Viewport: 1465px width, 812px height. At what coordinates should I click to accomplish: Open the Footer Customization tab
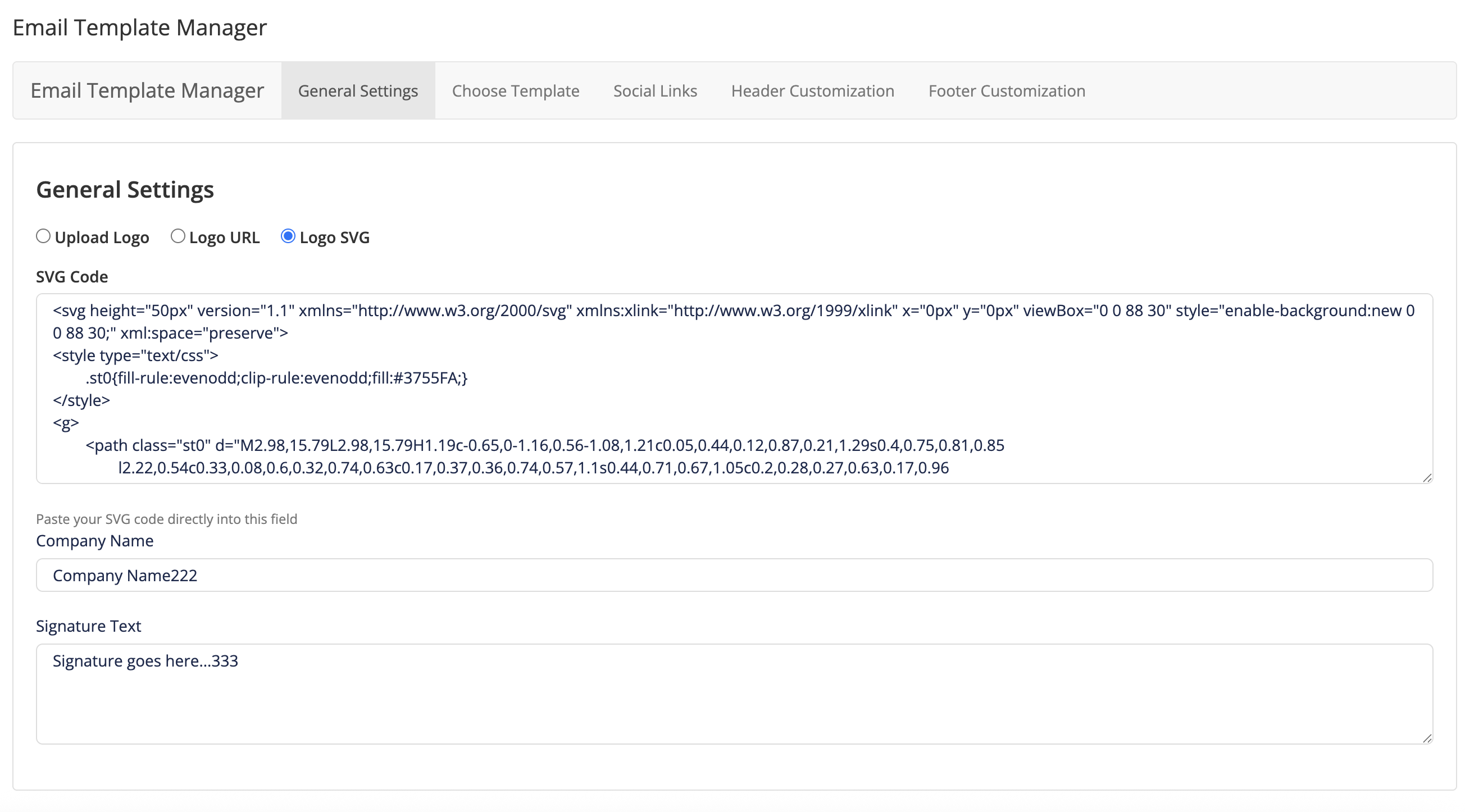[1006, 91]
